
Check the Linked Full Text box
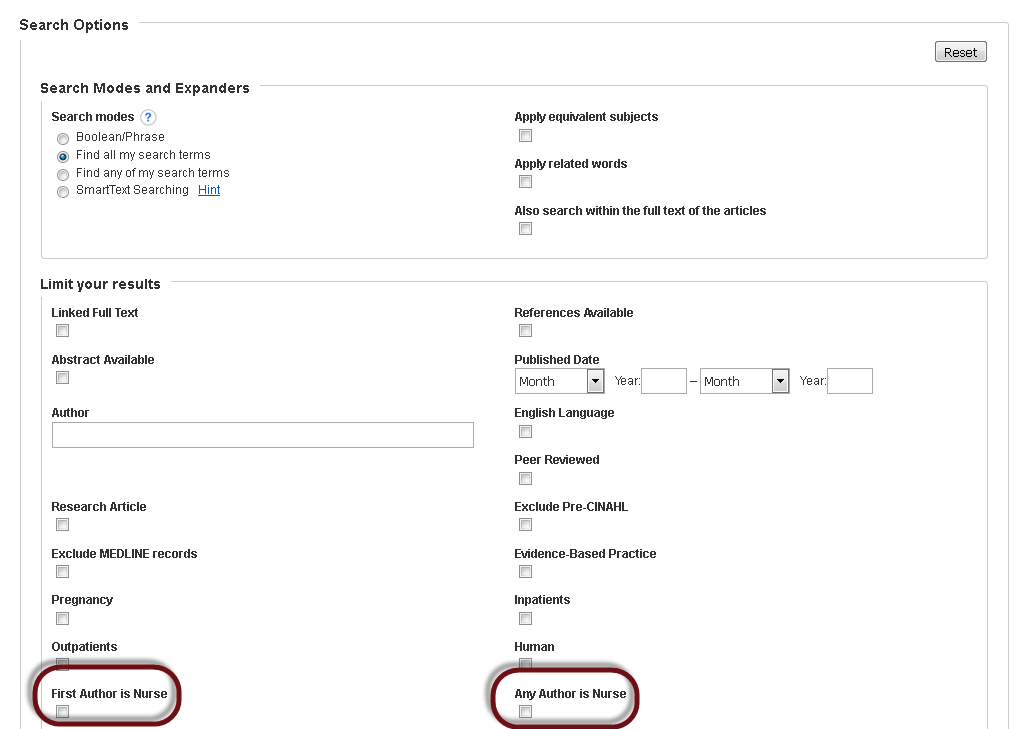pyautogui.click(x=62, y=331)
